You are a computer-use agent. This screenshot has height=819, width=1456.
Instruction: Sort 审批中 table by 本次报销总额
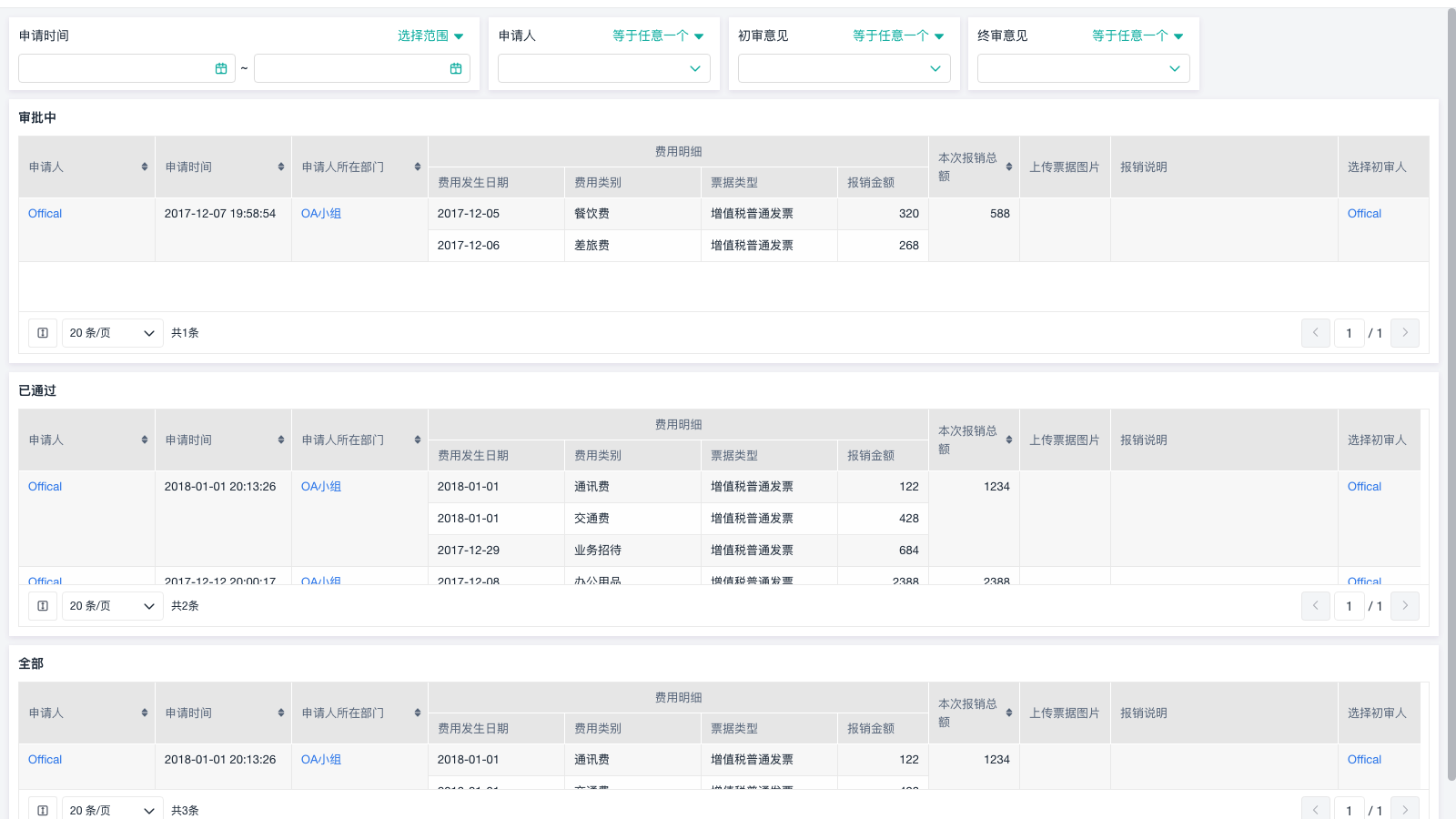click(1009, 167)
